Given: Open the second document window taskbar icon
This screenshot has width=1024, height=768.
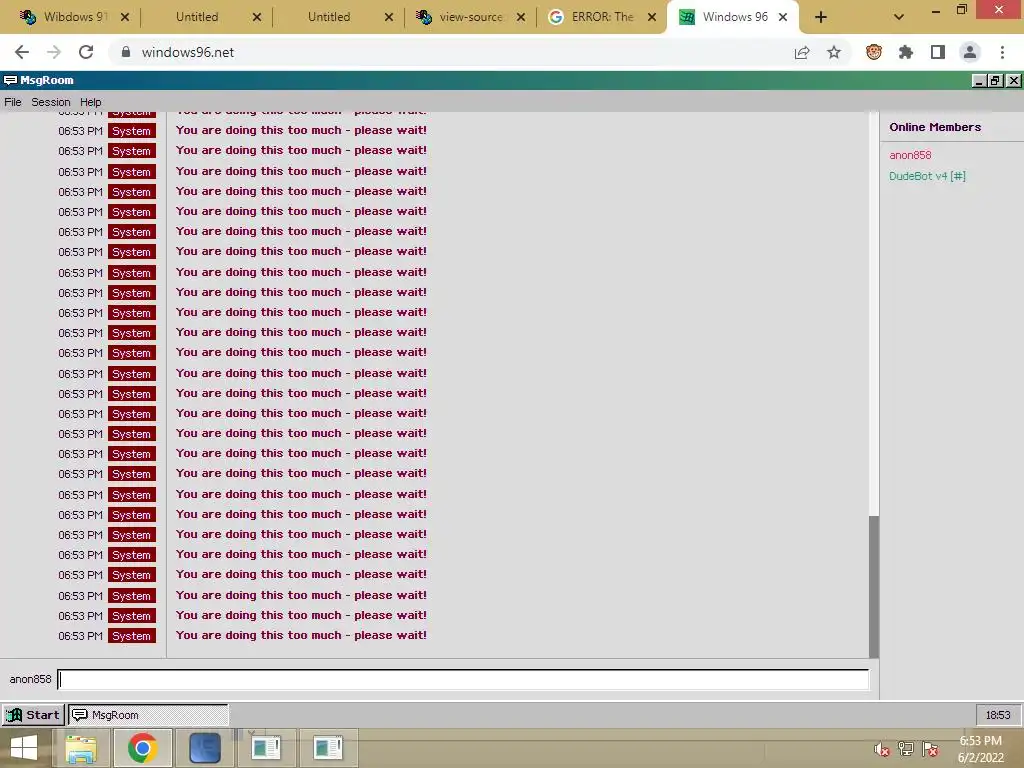Looking at the screenshot, I should tap(327, 748).
